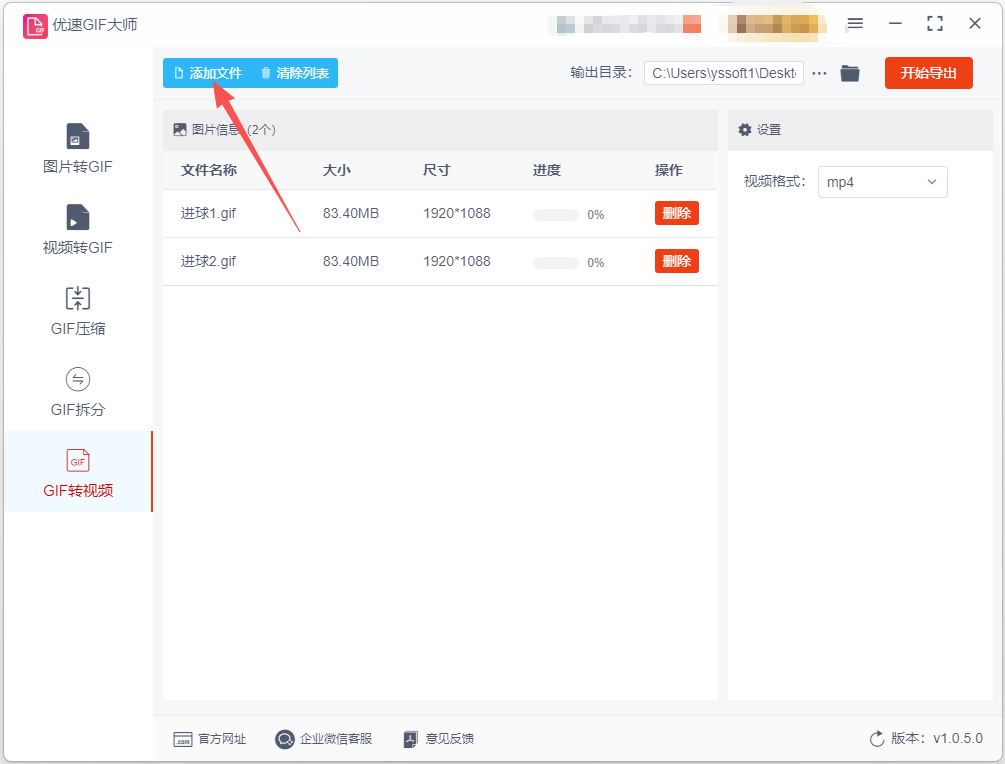Viewport: 1005px width, 764px height.
Task: Click the 进度 column header
Action: coord(547,170)
